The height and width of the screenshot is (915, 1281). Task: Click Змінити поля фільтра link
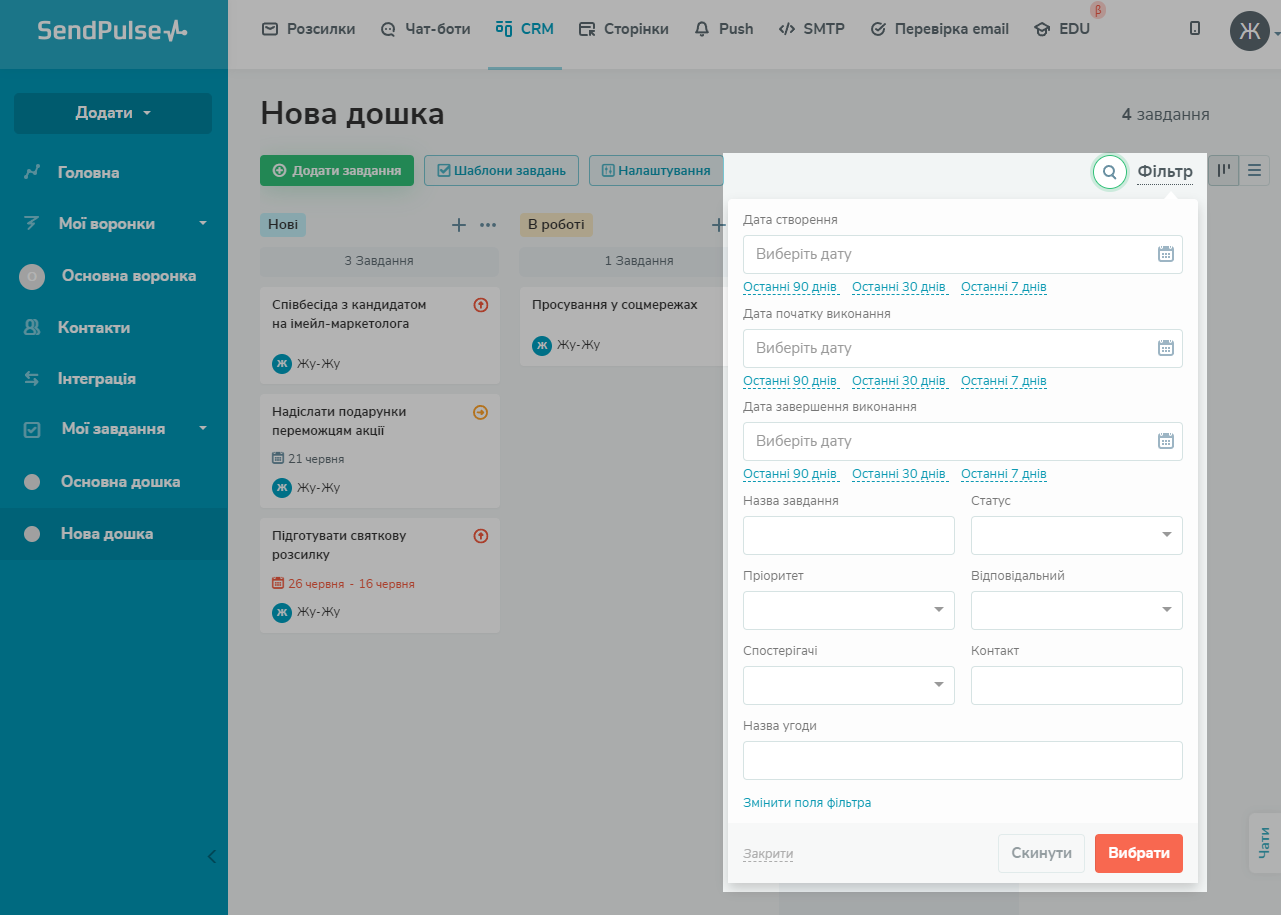coord(807,802)
